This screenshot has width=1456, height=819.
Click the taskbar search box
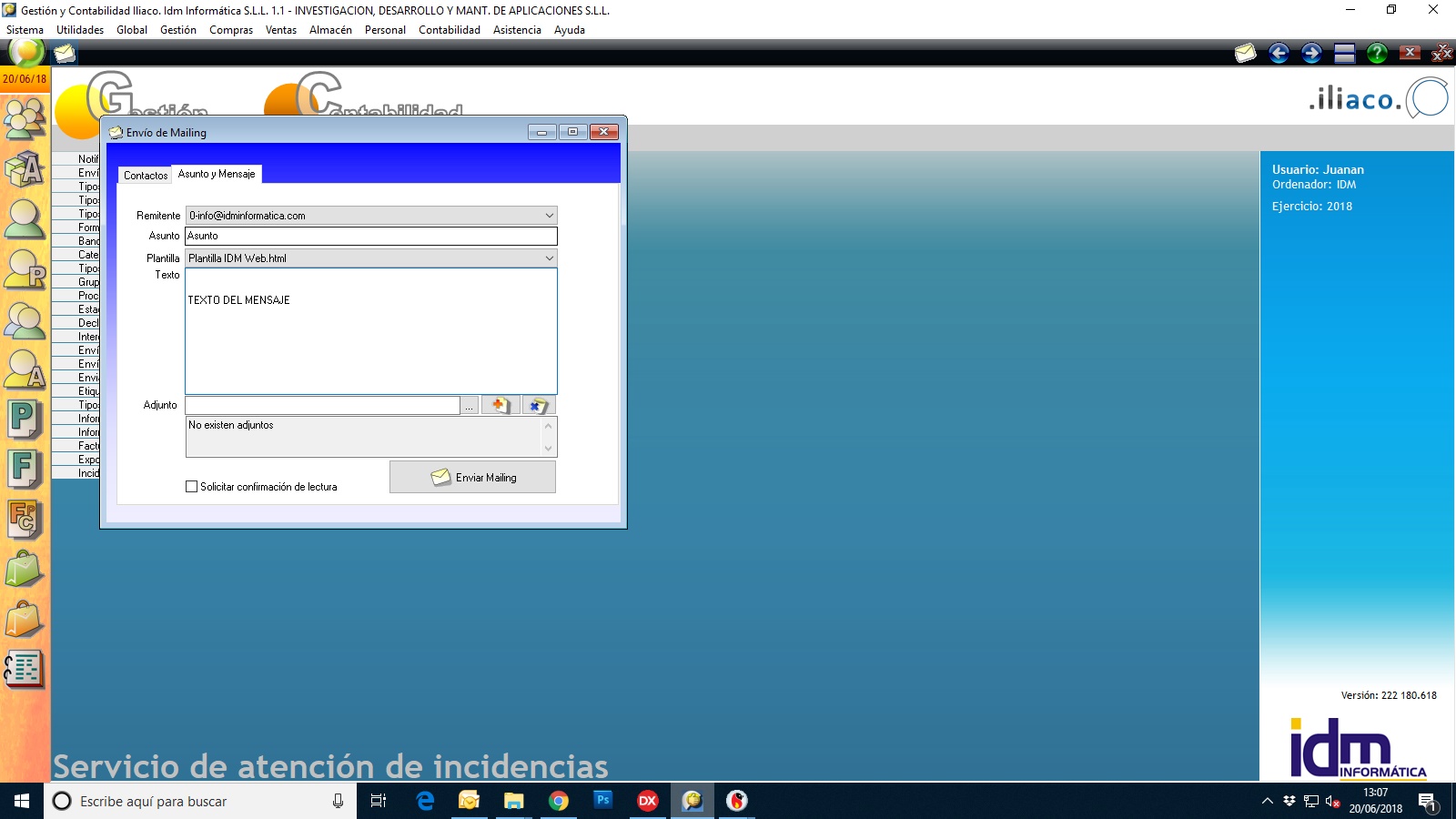[200, 801]
